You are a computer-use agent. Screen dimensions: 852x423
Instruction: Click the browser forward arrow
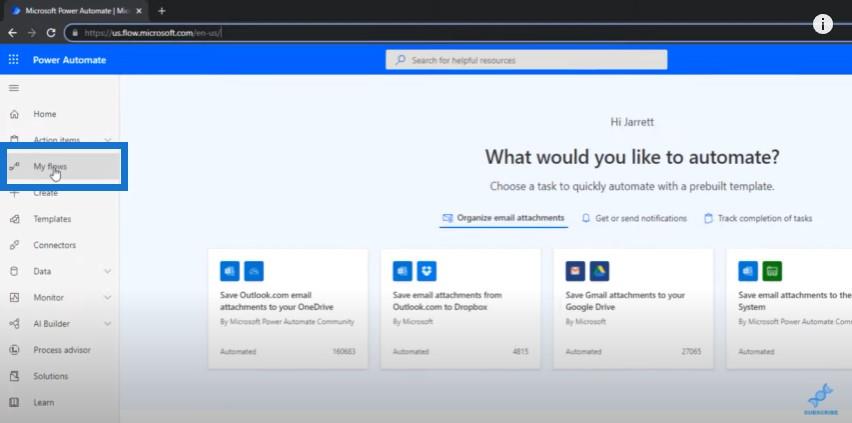click(32, 33)
